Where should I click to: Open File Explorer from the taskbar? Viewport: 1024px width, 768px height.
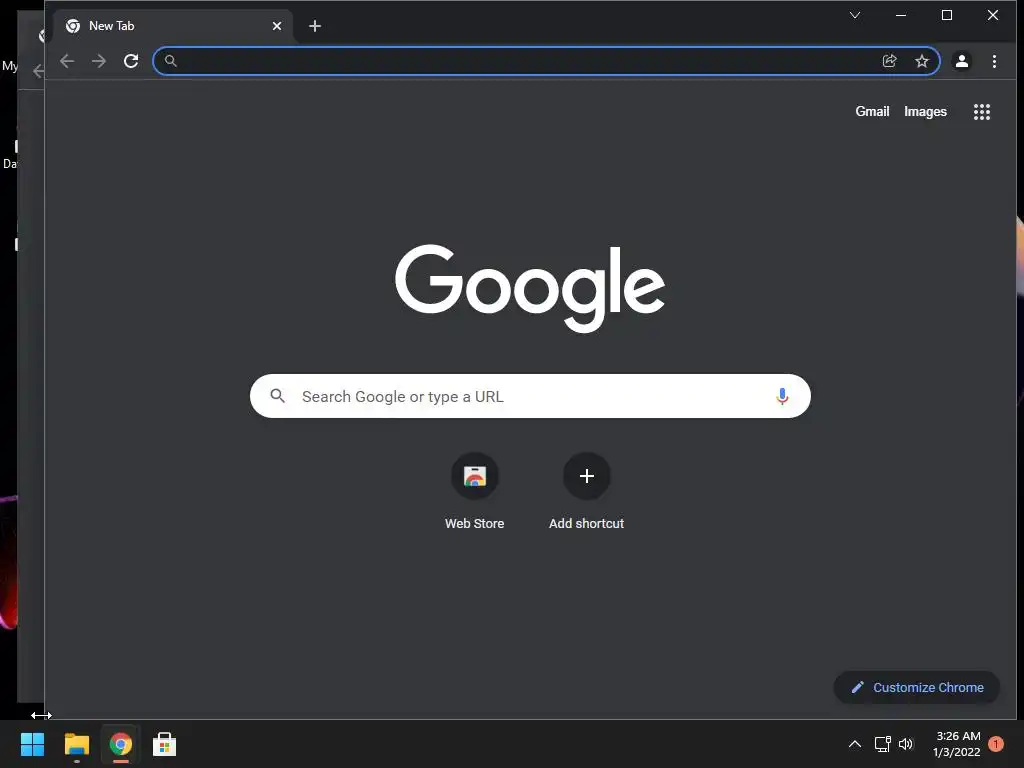[76, 744]
